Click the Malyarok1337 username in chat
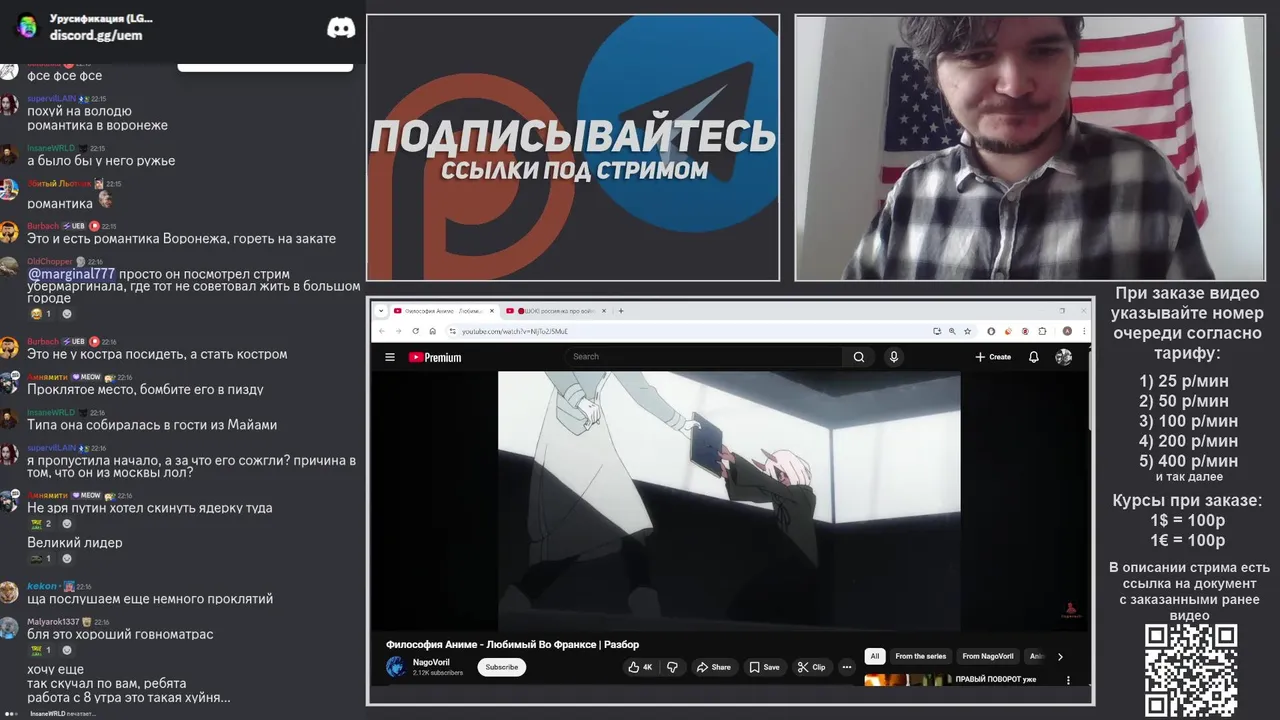The width and height of the screenshot is (1280, 720). point(53,622)
